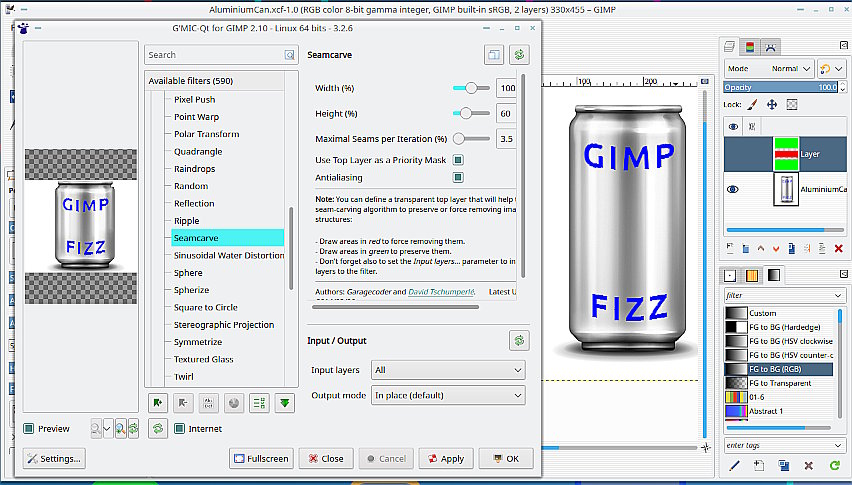Click the Fullscreen button
This screenshot has height=485, width=852.
coord(261,458)
